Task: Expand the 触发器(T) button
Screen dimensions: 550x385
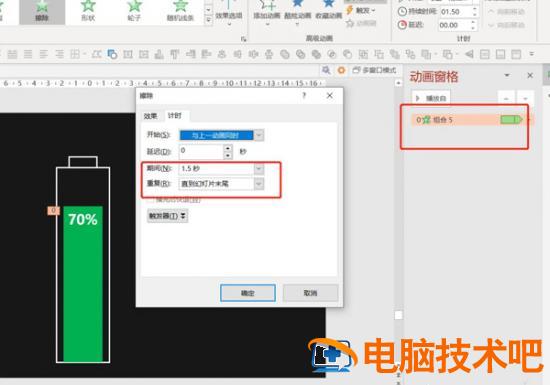Action: [x=167, y=216]
